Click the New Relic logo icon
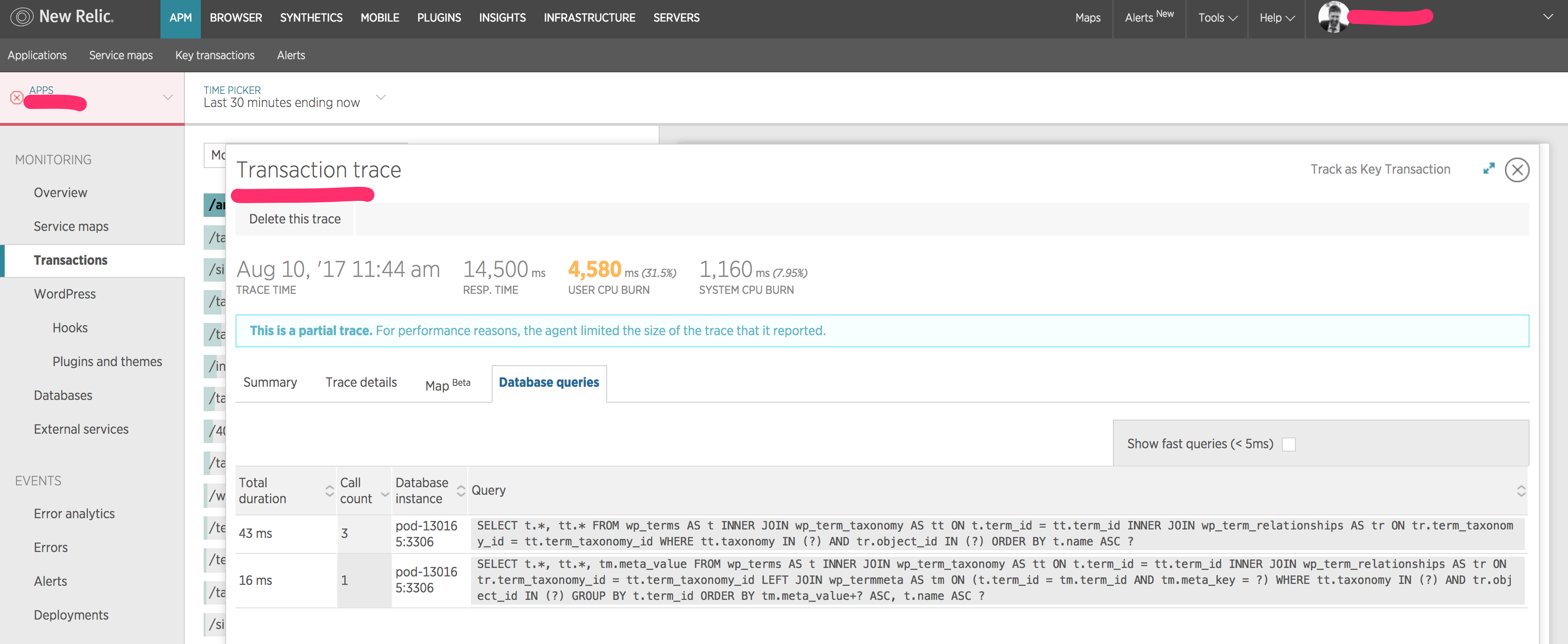 click(22, 17)
